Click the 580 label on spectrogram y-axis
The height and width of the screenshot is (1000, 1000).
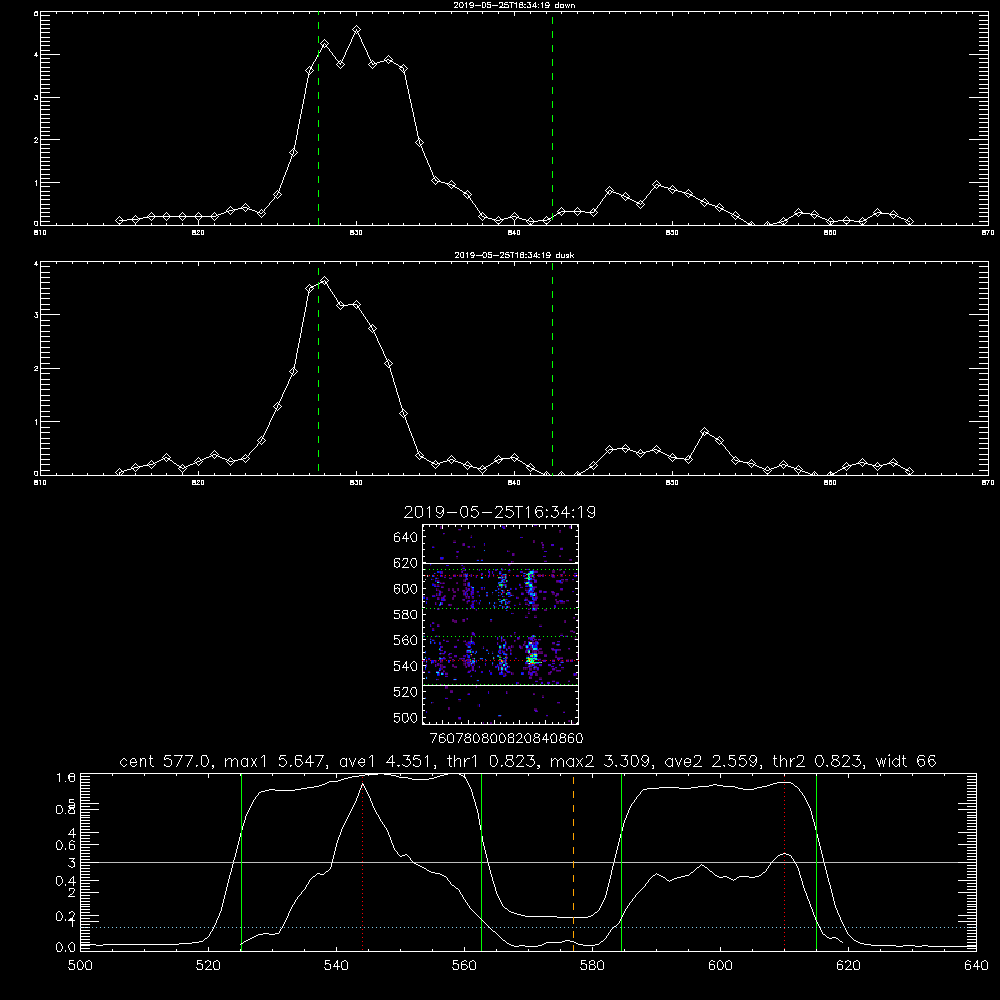coord(406,614)
